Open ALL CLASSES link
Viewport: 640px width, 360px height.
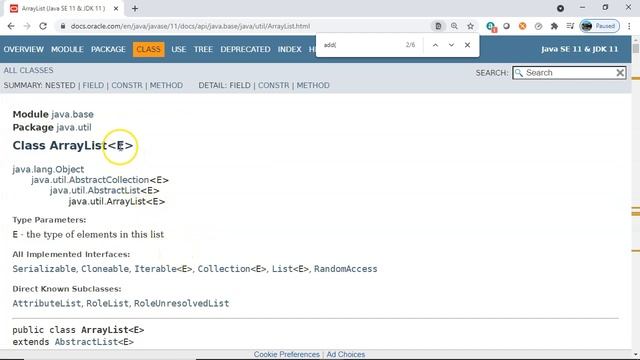click(x=29, y=70)
